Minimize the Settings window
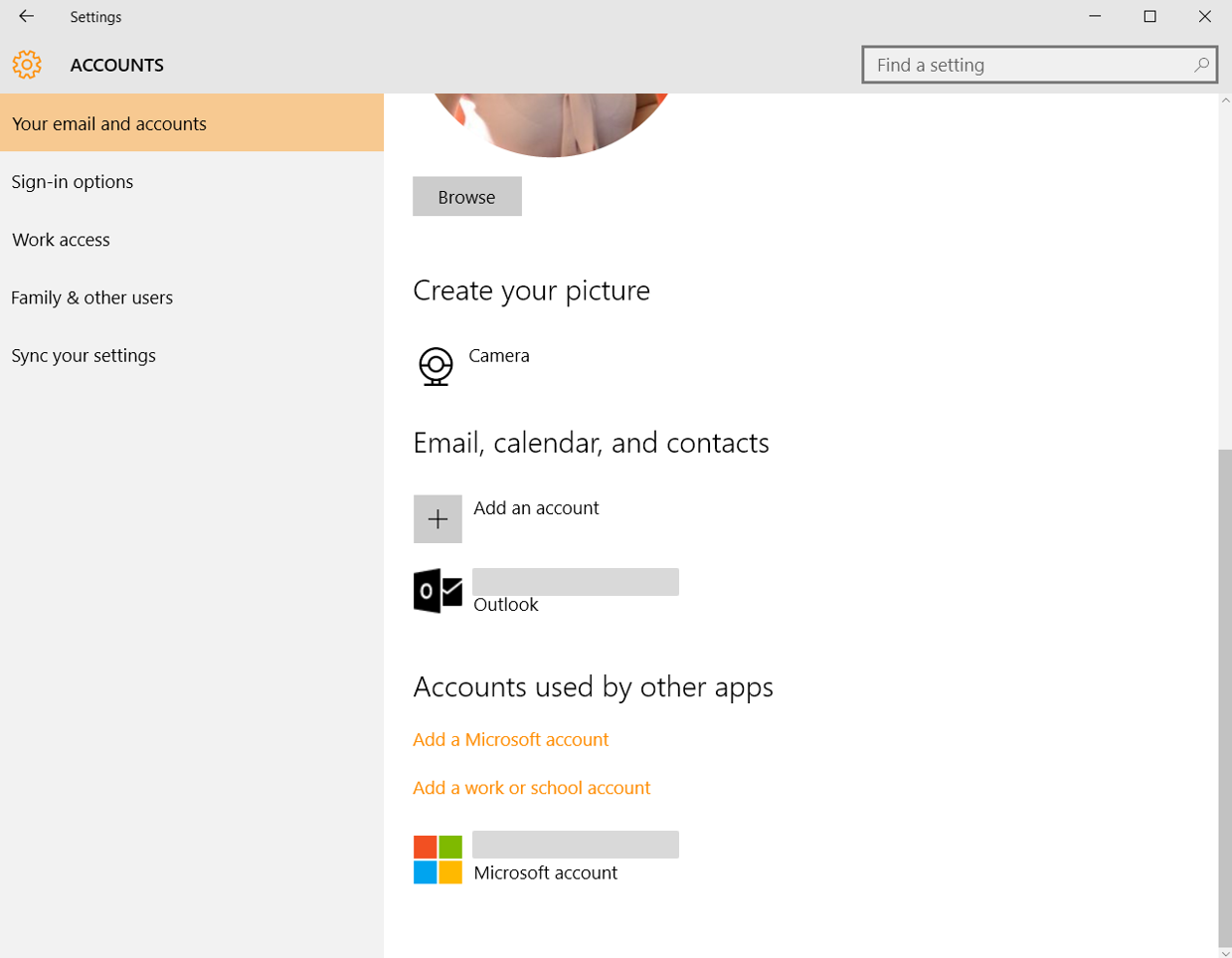Viewport: 1232px width, 958px height. (1095, 16)
